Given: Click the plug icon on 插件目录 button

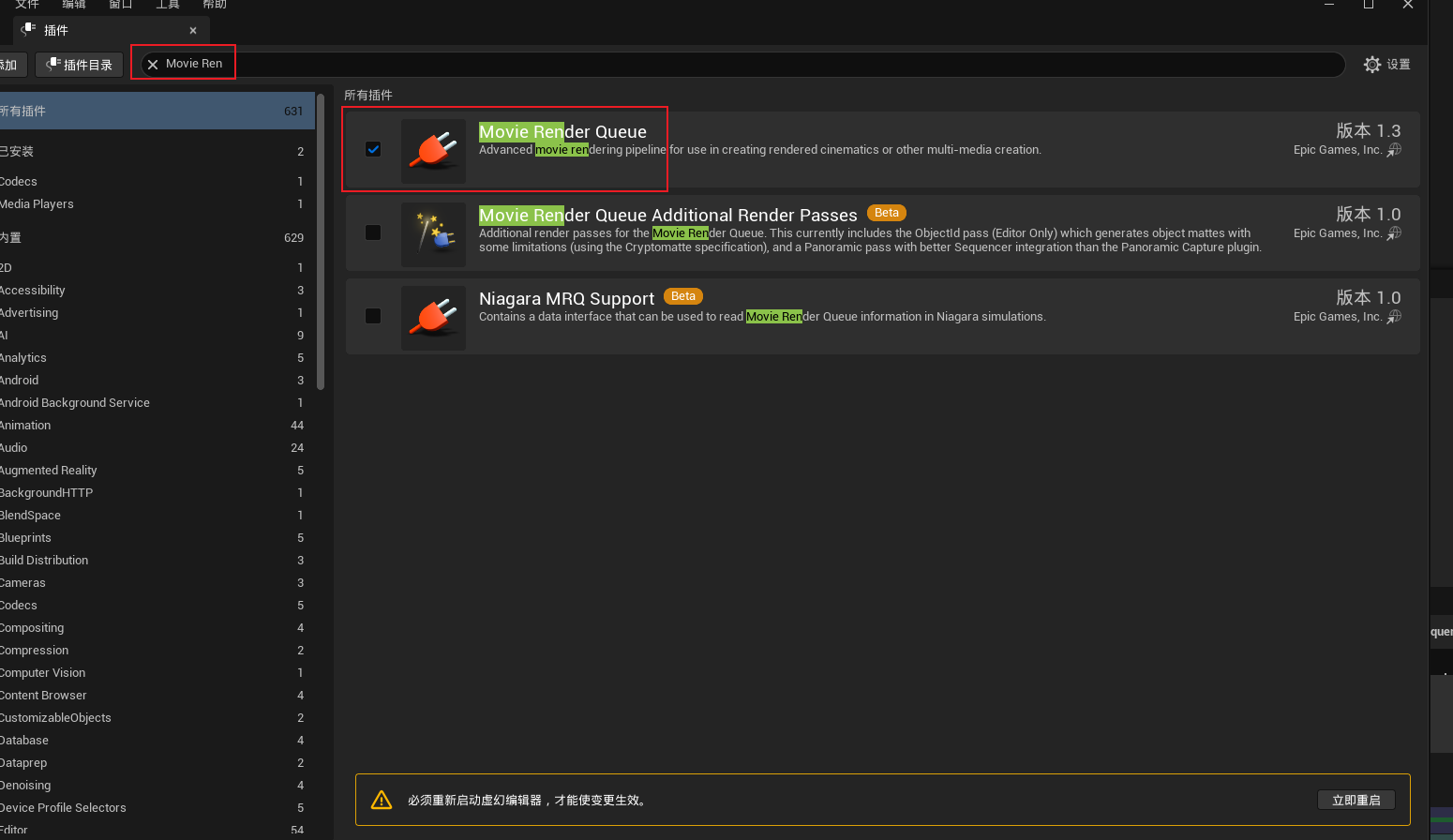Looking at the screenshot, I should 53,64.
